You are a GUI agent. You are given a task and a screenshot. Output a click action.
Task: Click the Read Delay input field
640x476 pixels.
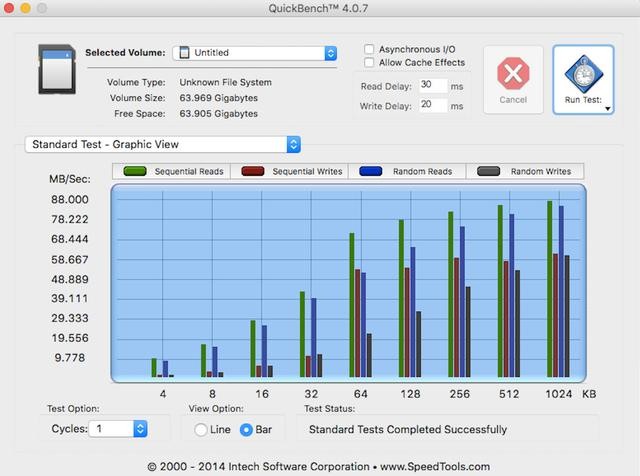tap(433, 86)
